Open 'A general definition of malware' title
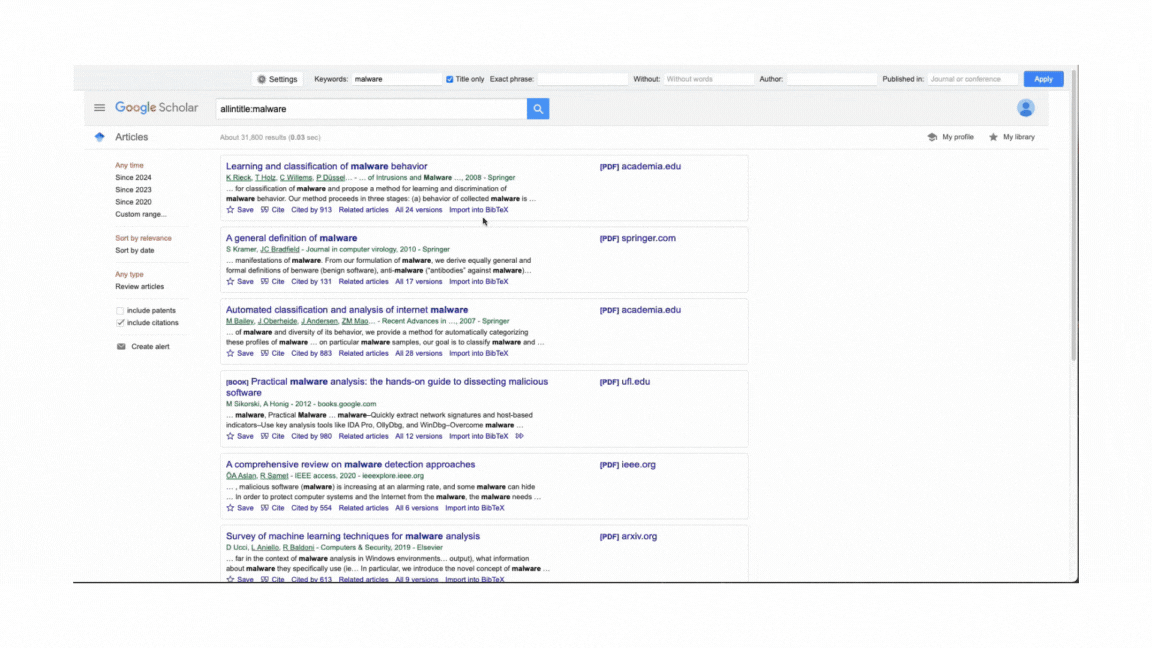This screenshot has width=1152, height=648. (291, 238)
